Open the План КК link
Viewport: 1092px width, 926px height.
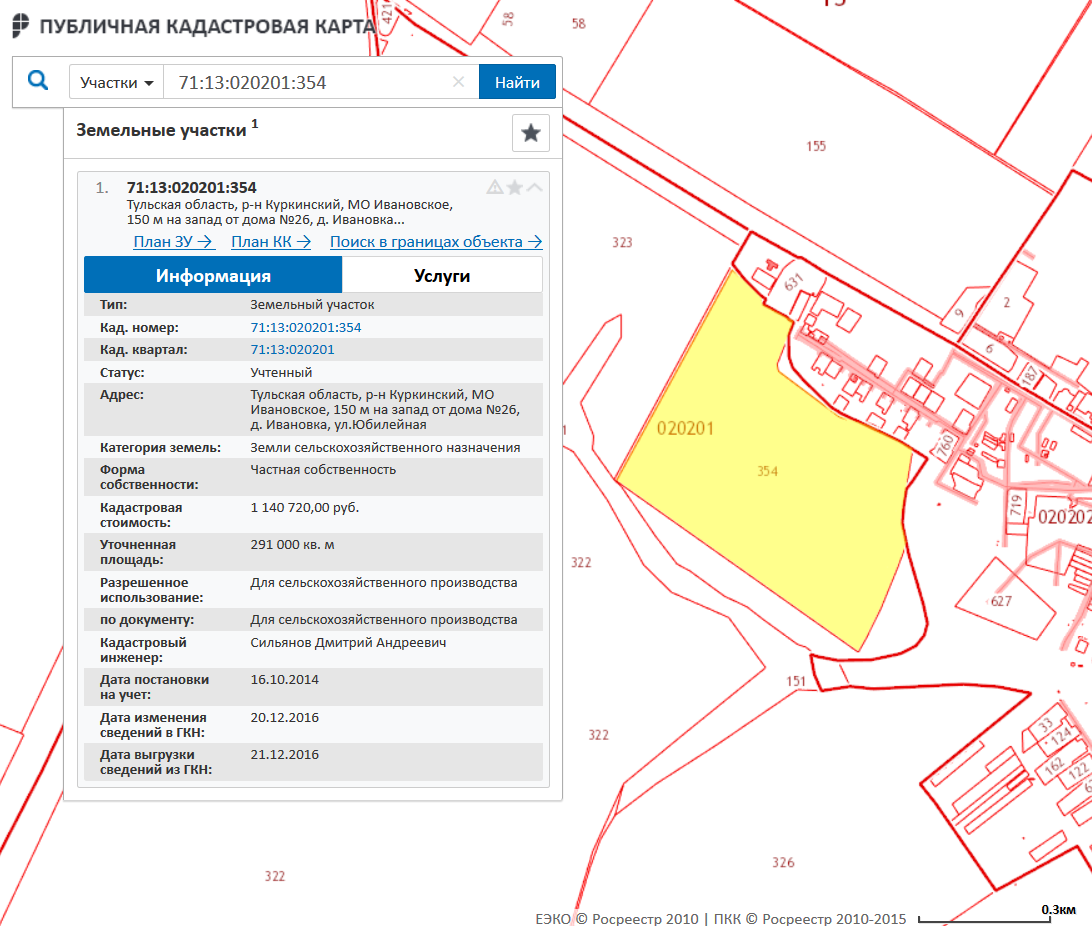click(x=271, y=241)
